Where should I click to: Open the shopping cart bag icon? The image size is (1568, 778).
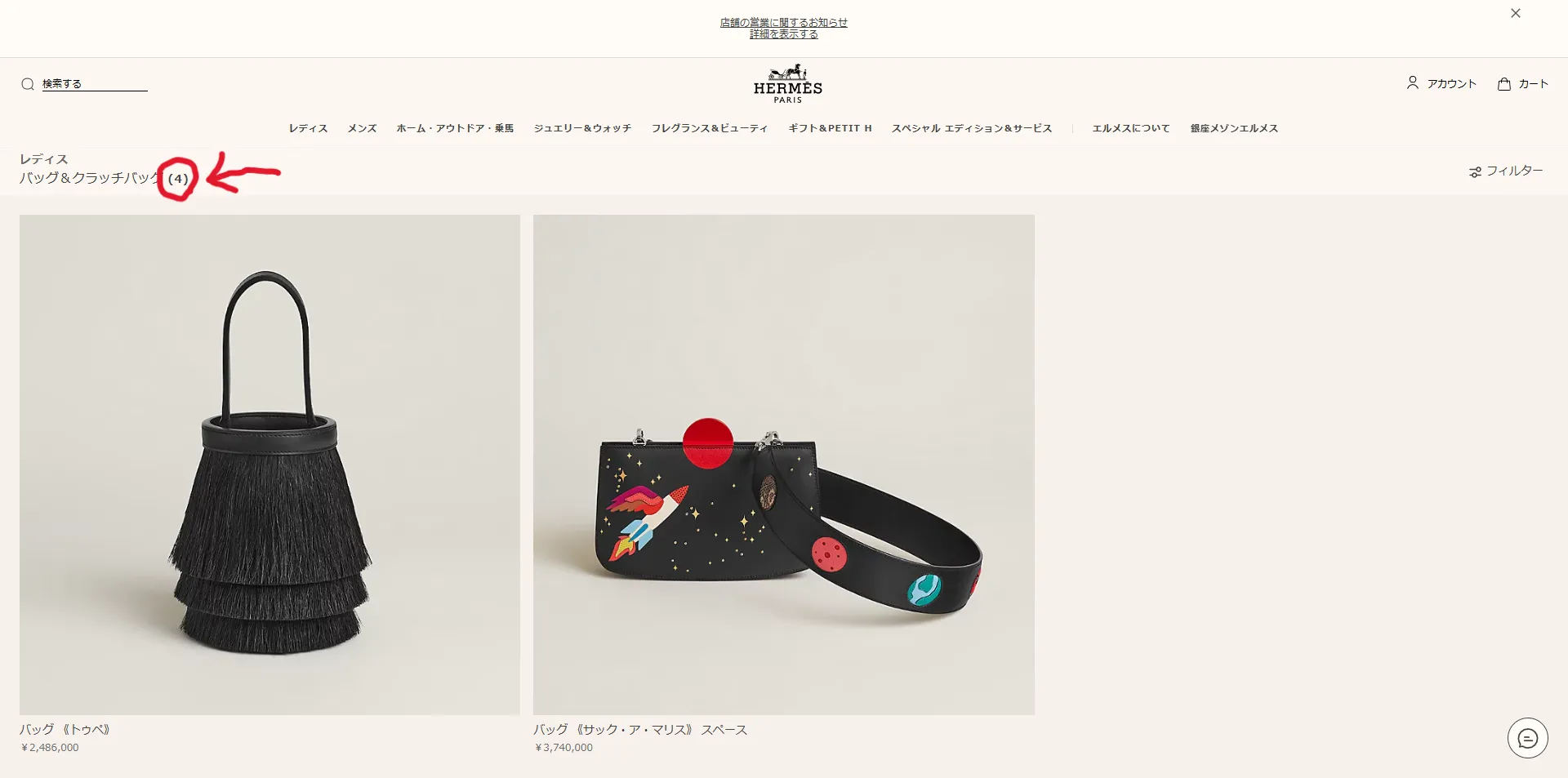tap(1504, 83)
